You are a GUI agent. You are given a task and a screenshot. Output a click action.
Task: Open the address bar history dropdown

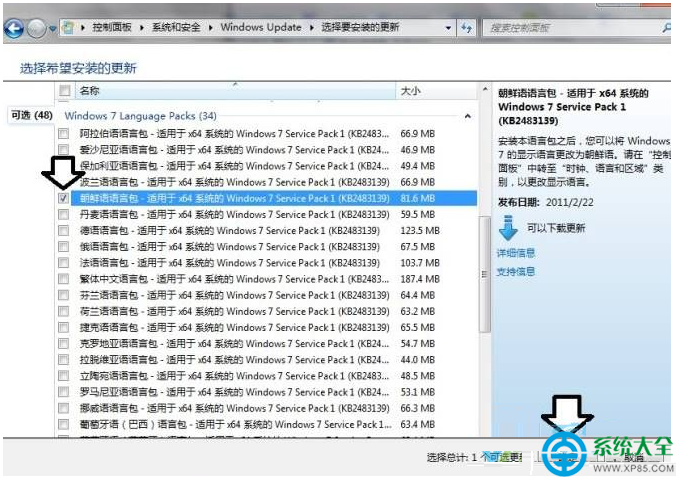coord(448,28)
